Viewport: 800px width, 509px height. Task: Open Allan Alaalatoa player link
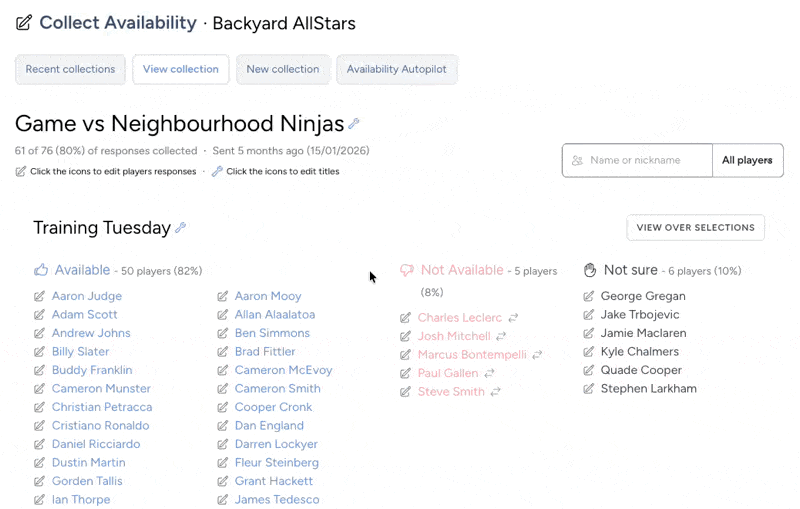point(275,315)
